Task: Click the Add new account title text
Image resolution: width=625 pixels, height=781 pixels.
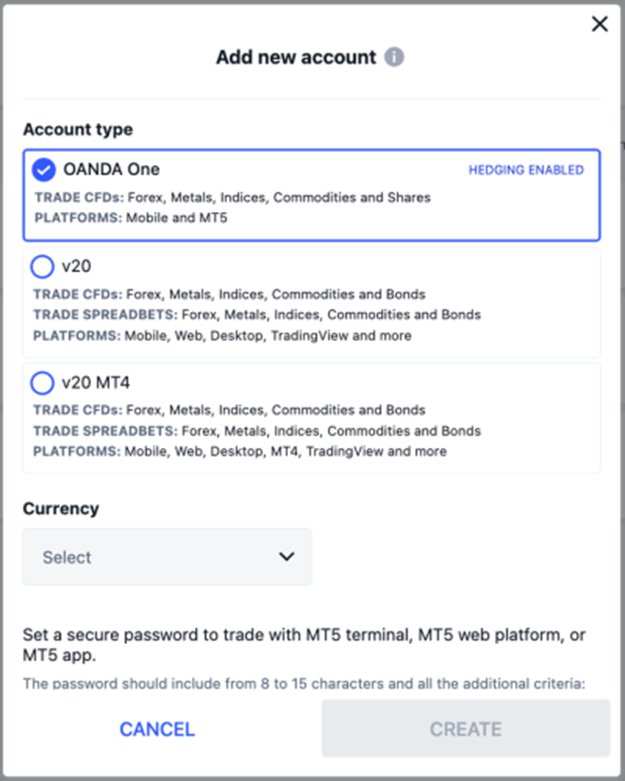Action: pyautogui.click(x=296, y=57)
